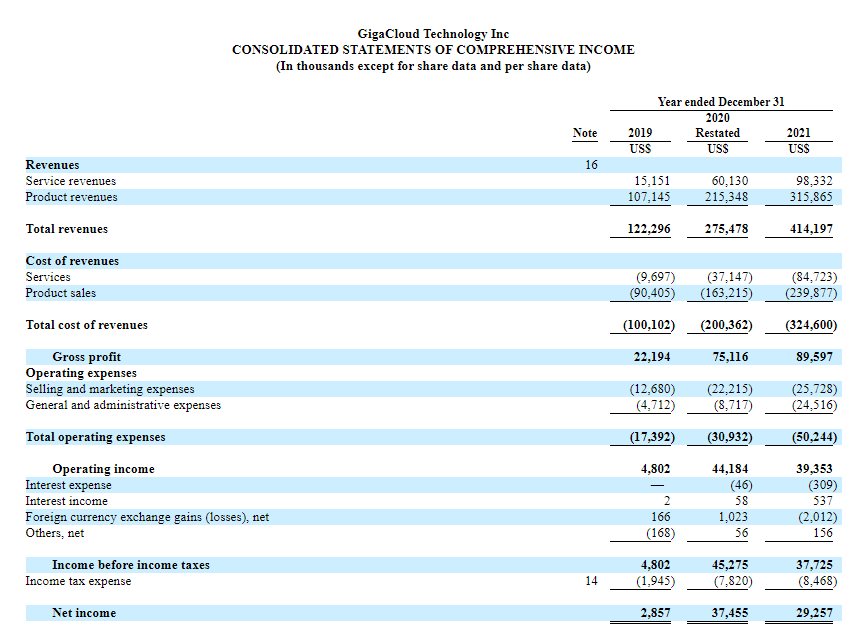Click the 'Cost of revenues' heading
Image resolution: width=852 pixels, height=630 pixels.
(x=72, y=261)
